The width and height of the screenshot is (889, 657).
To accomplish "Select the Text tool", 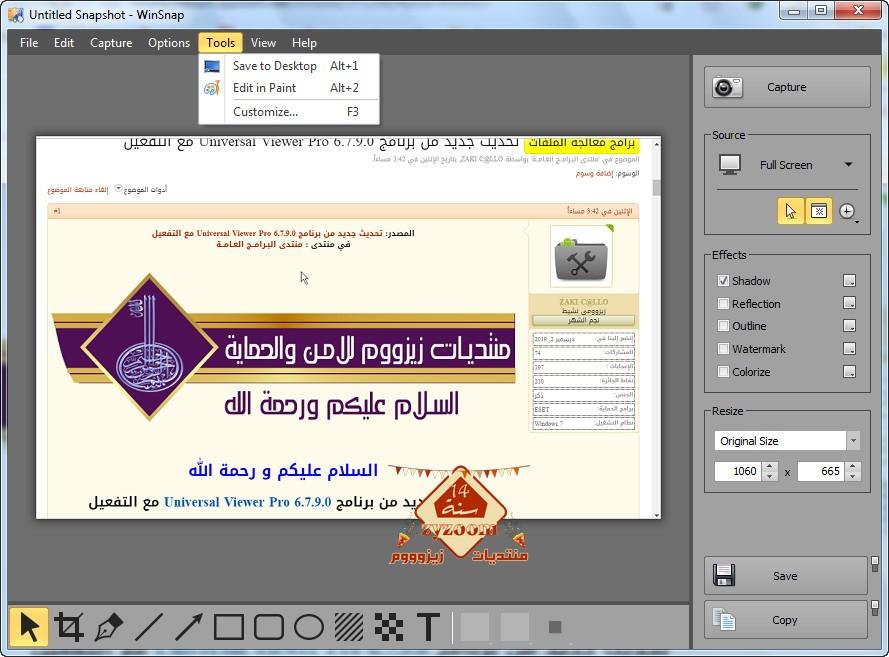I will 429,627.
